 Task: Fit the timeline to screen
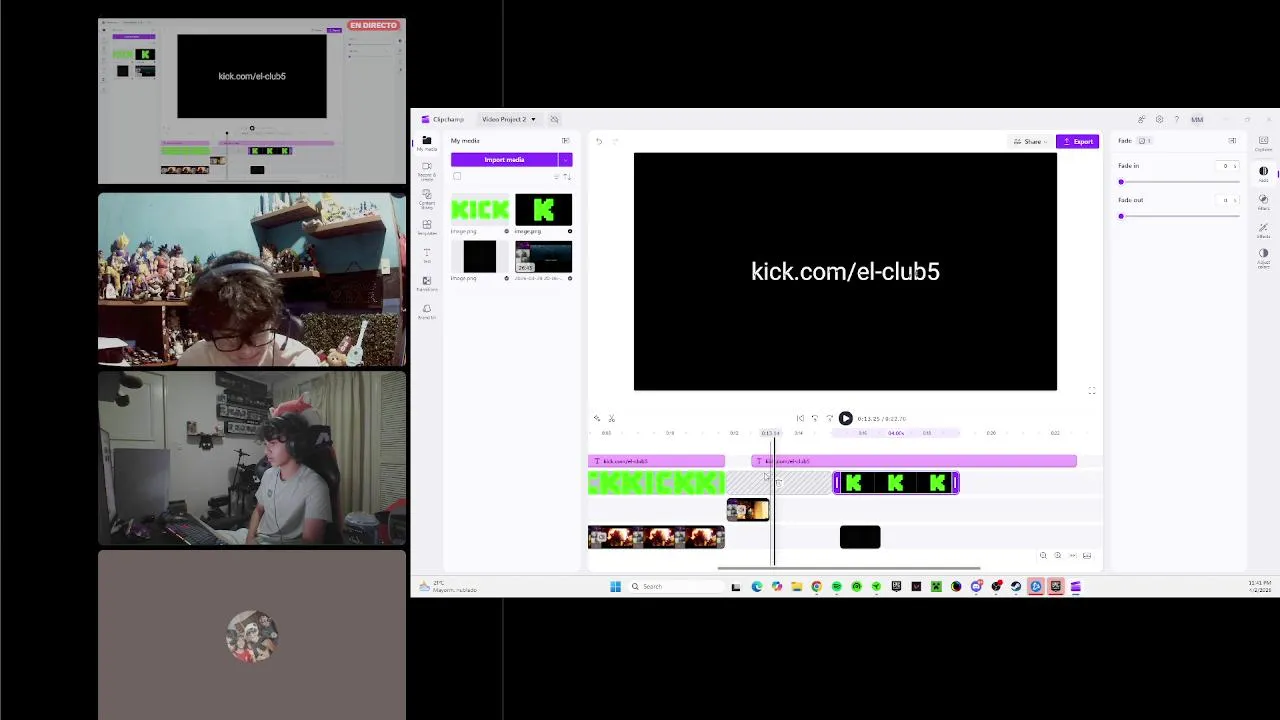(x=1073, y=556)
